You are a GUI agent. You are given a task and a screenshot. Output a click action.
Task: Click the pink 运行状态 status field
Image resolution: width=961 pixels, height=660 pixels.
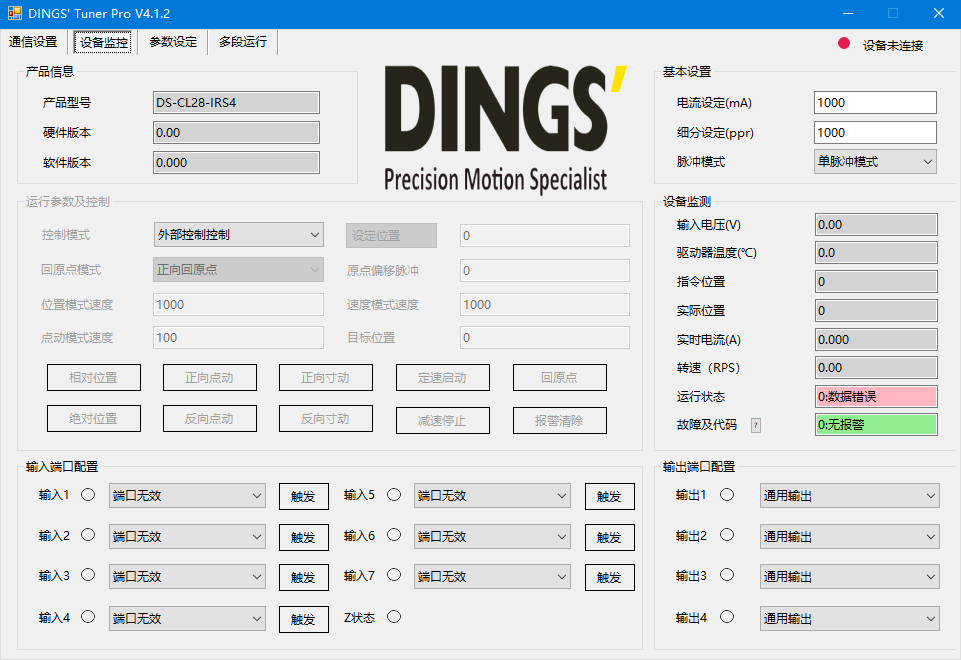876,396
